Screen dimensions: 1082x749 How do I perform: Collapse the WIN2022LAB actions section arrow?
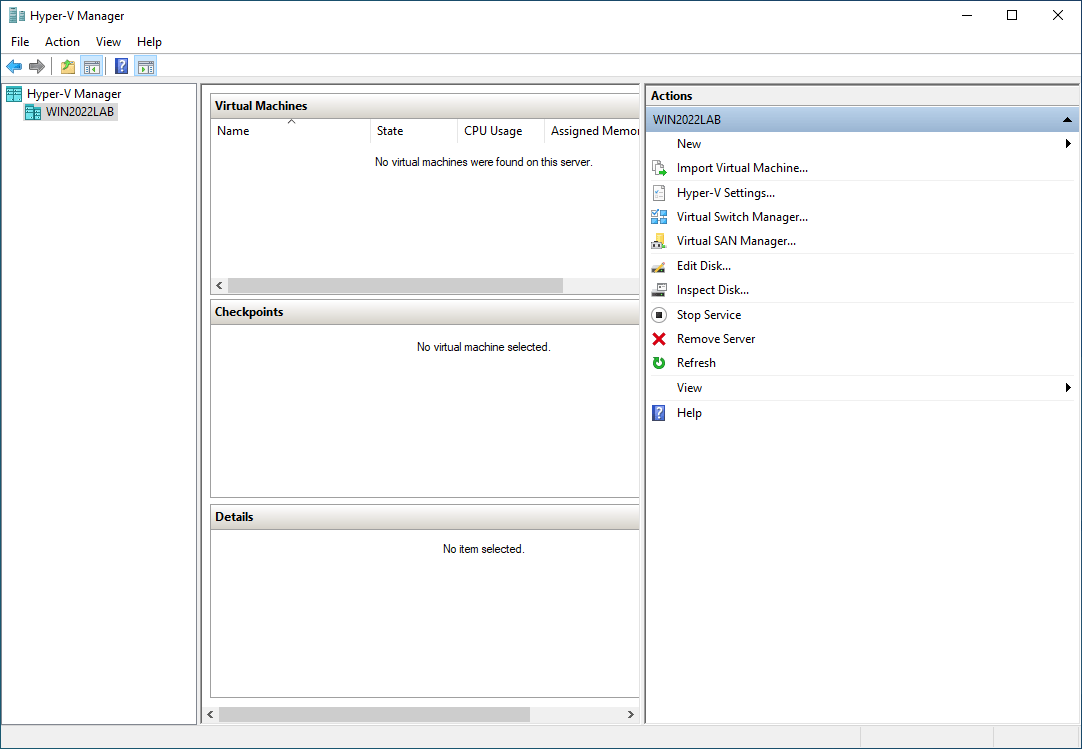[1067, 119]
